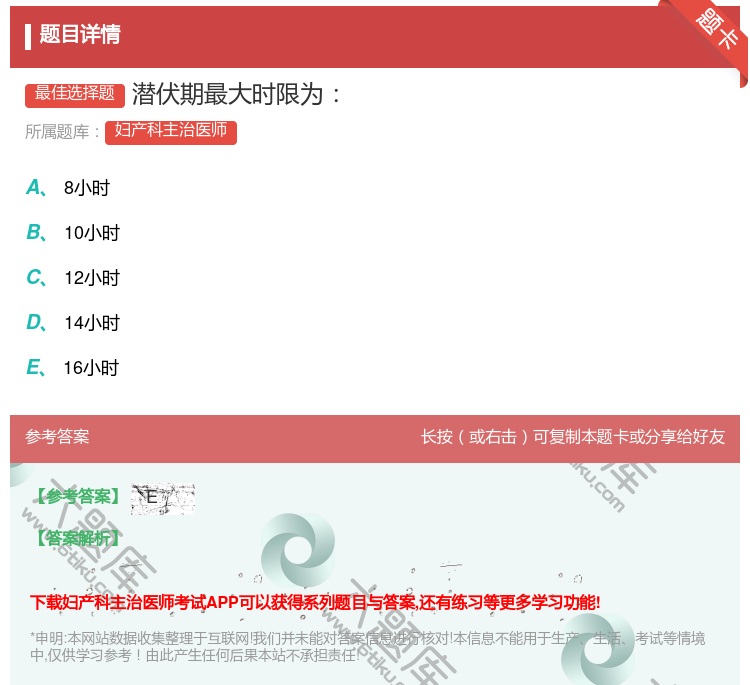Open the 妇产科主治医师 question bank link
The height and width of the screenshot is (685, 750).
point(171,131)
